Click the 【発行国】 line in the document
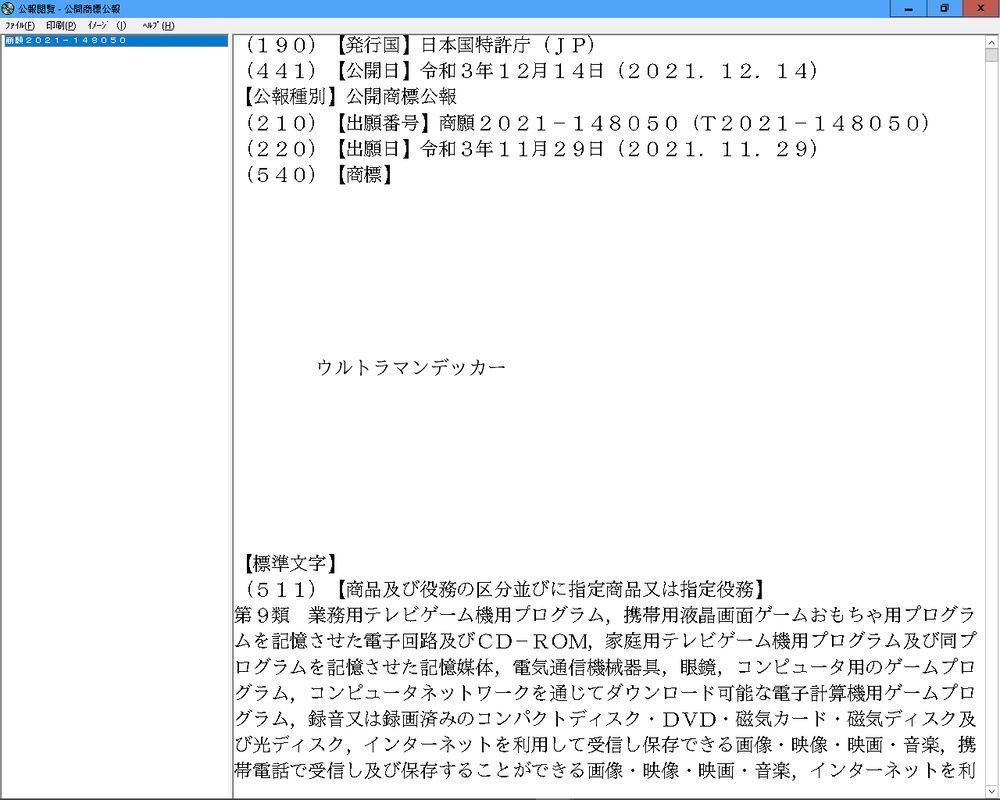 click(x=420, y=45)
